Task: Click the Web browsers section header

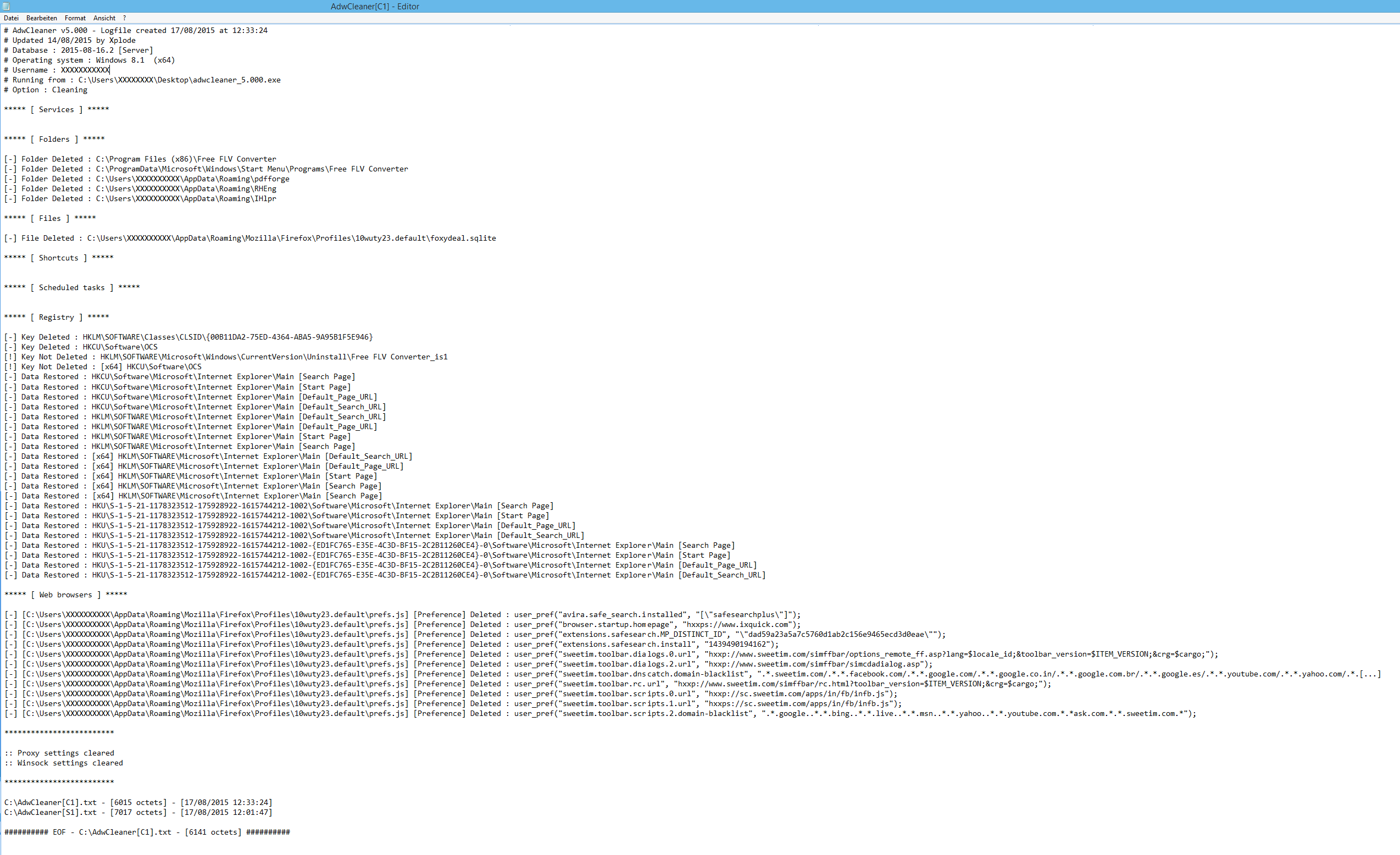Action: tap(65, 595)
